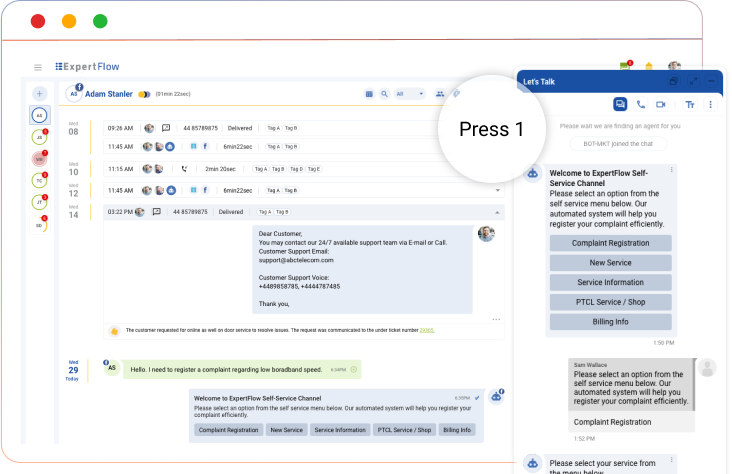Click New Service chip in agent conversation

[x=287, y=430]
